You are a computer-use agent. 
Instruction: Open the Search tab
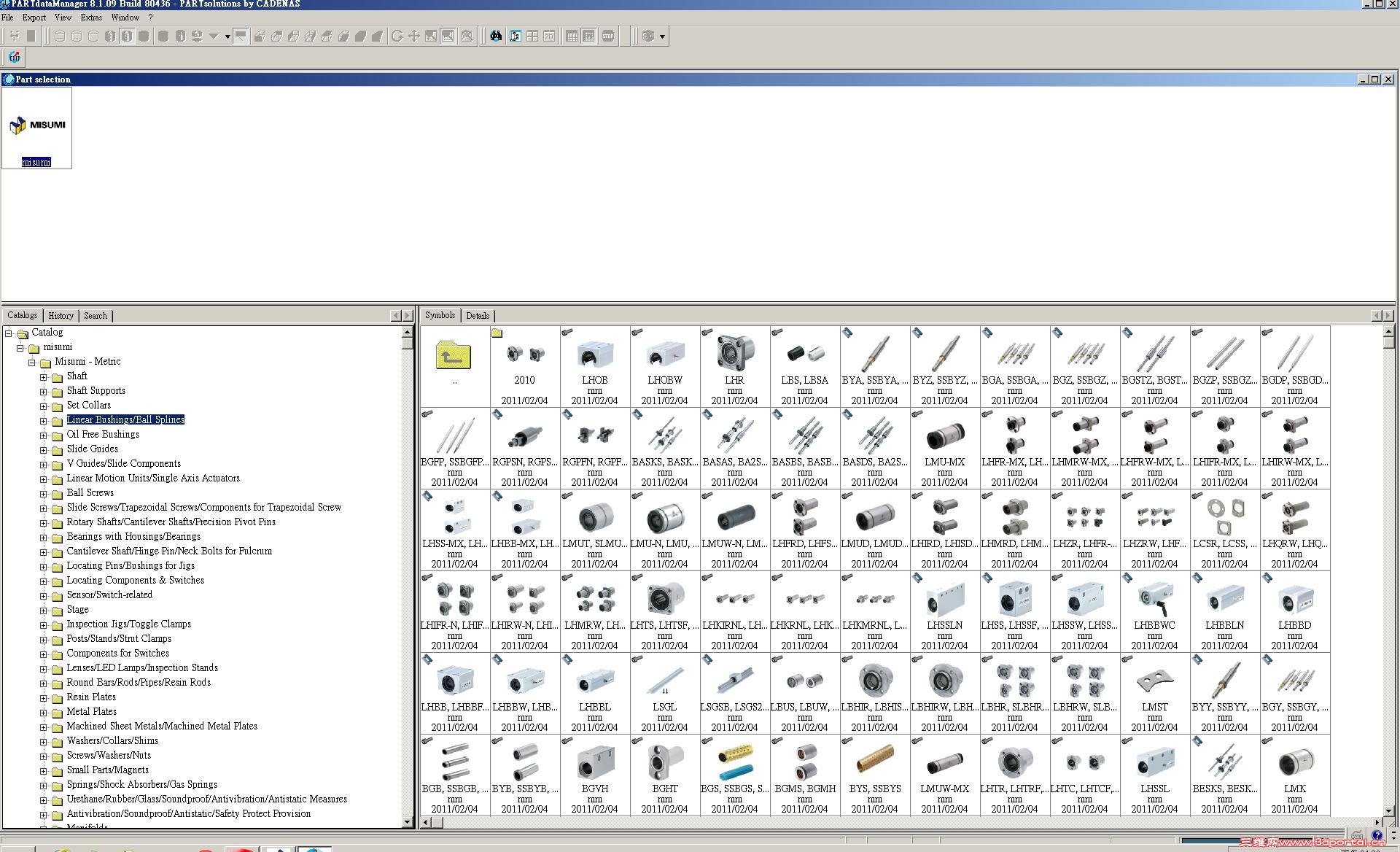(95, 316)
